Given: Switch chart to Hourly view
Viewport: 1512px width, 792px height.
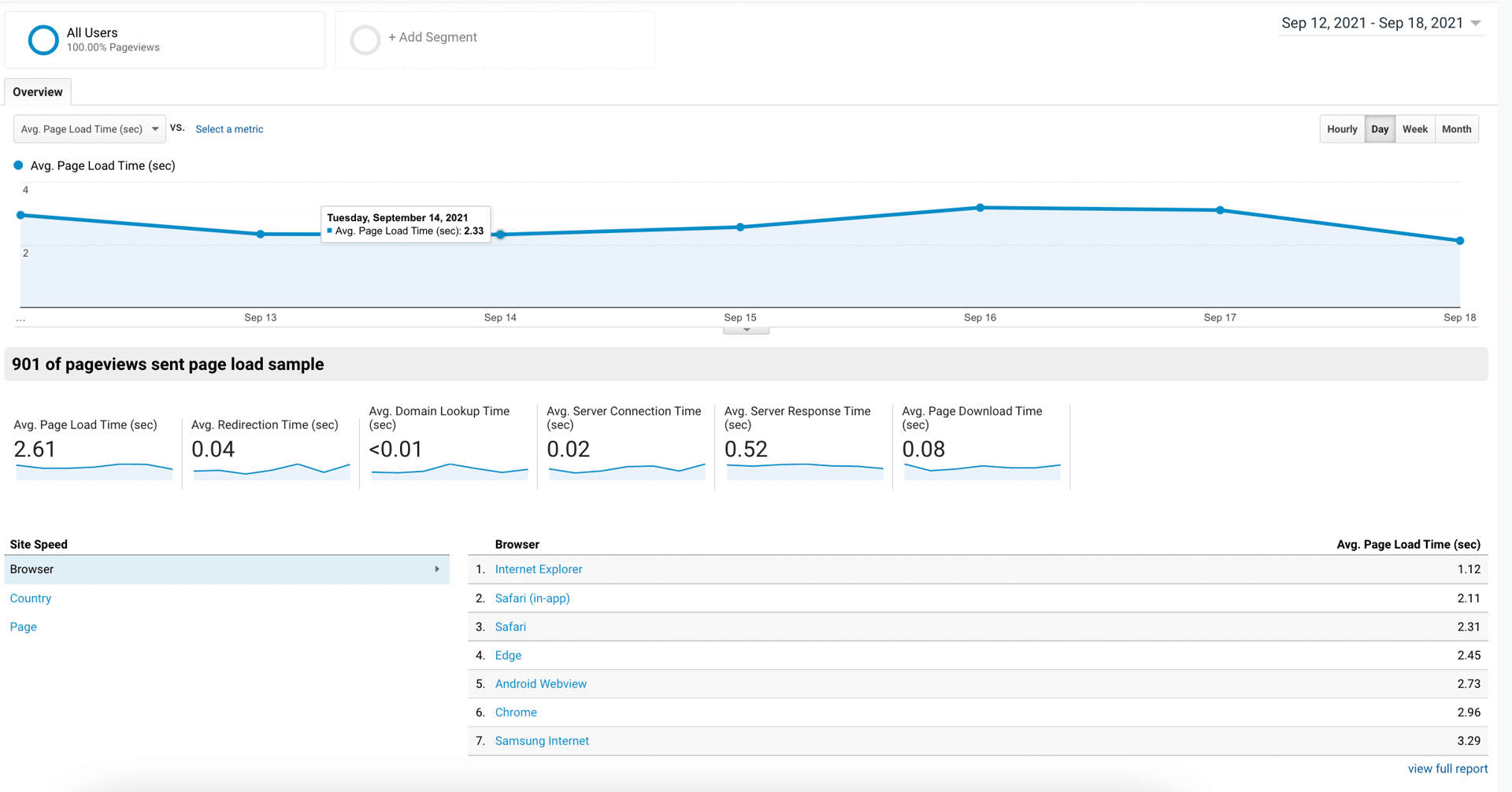Looking at the screenshot, I should (1342, 129).
